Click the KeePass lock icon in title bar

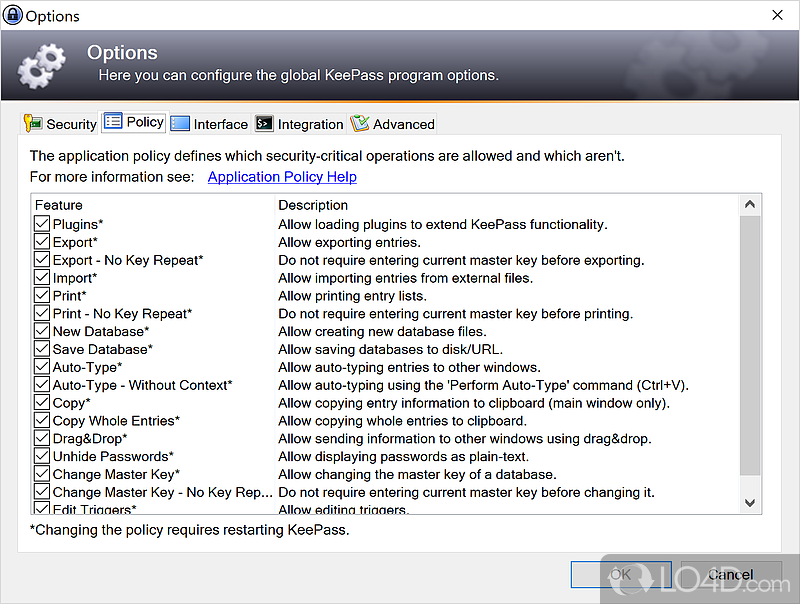(x=13, y=15)
